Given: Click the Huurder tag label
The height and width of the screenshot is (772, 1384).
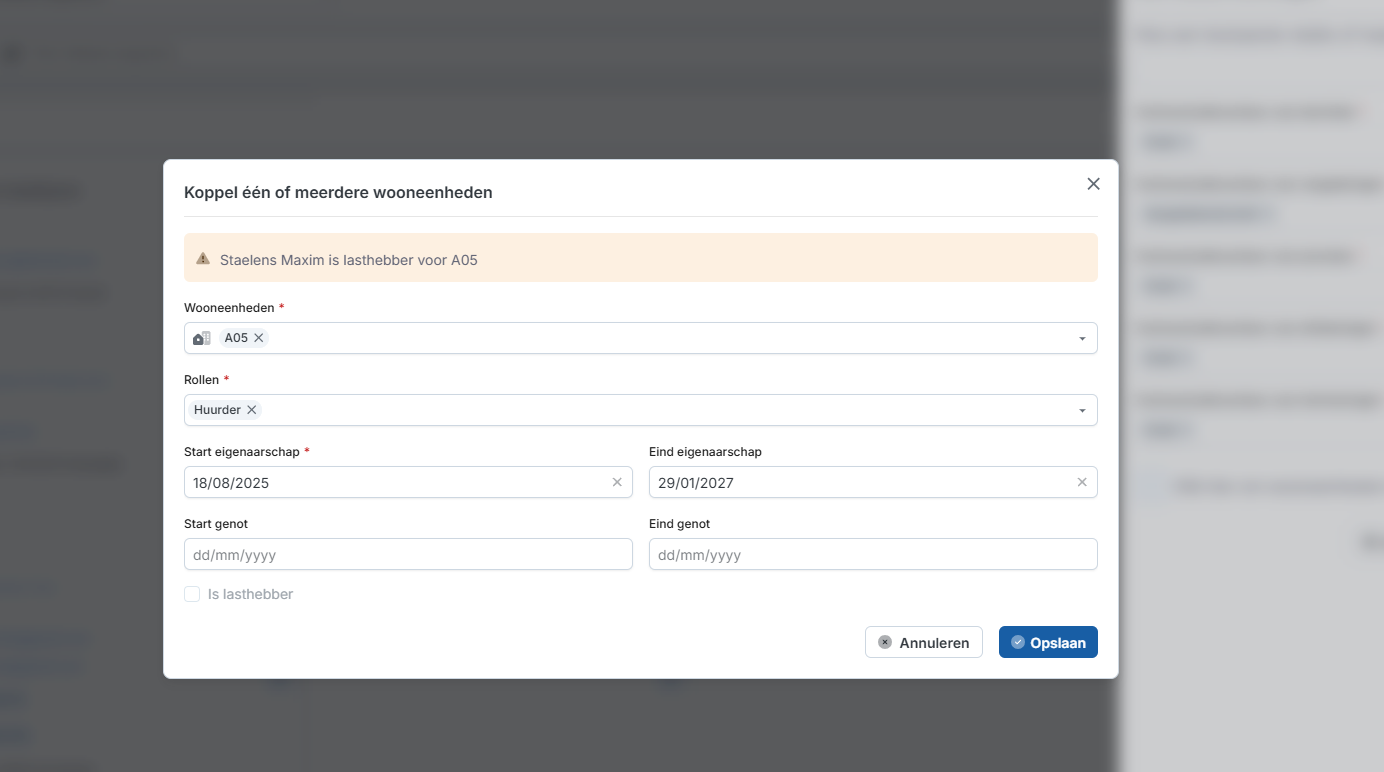Looking at the screenshot, I should click(x=217, y=410).
